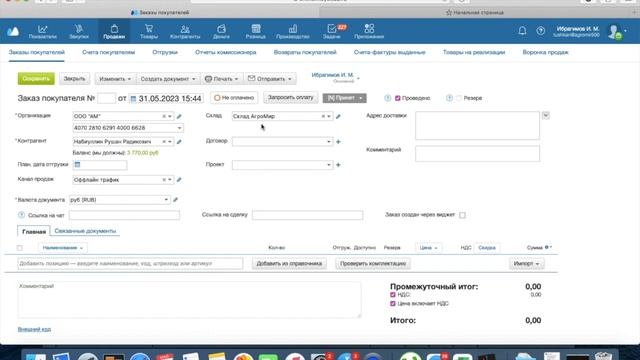Open the Возвраты покупателей tab
The image size is (640, 360).
click(305, 52)
